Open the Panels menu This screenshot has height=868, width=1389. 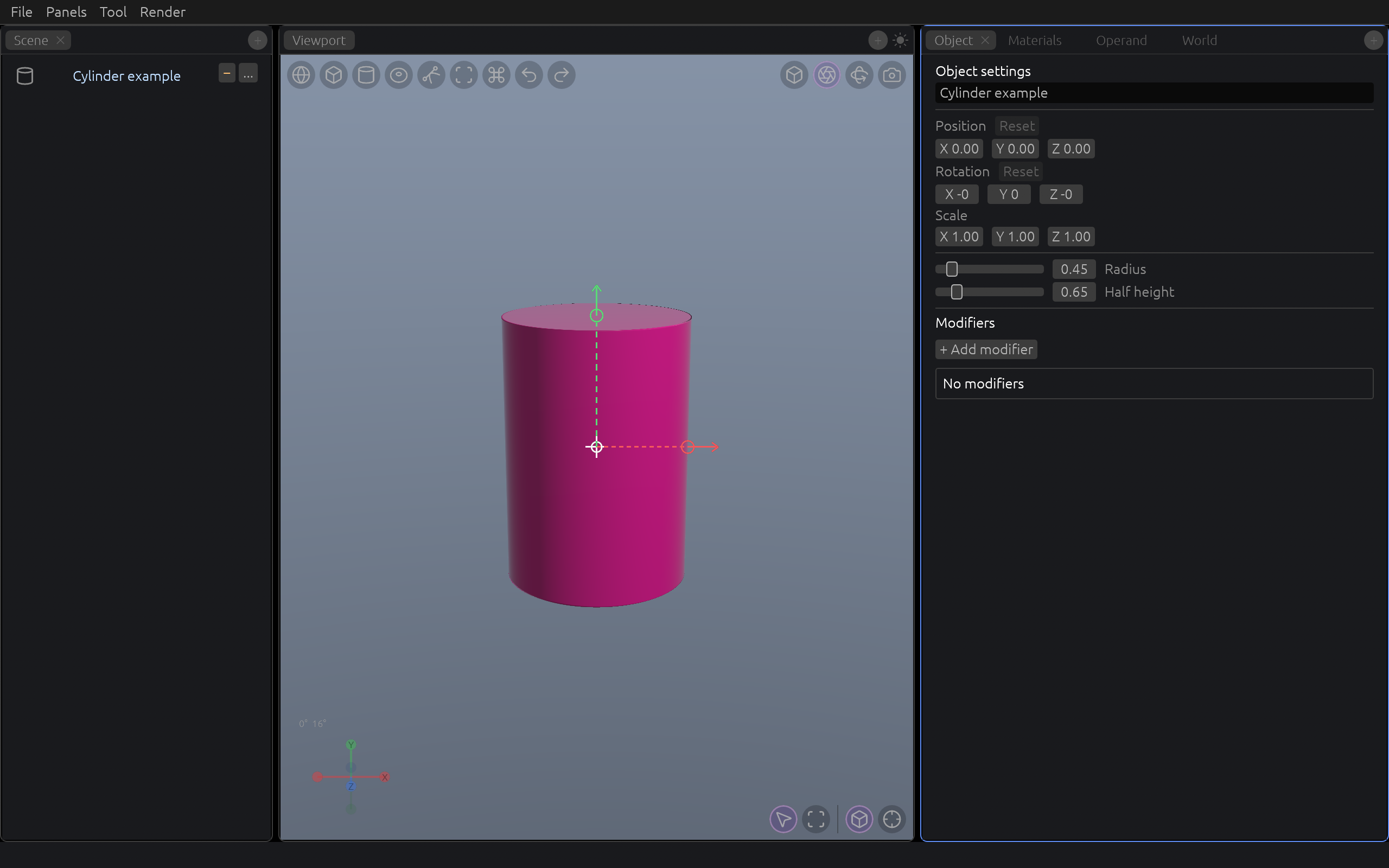click(x=66, y=12)
